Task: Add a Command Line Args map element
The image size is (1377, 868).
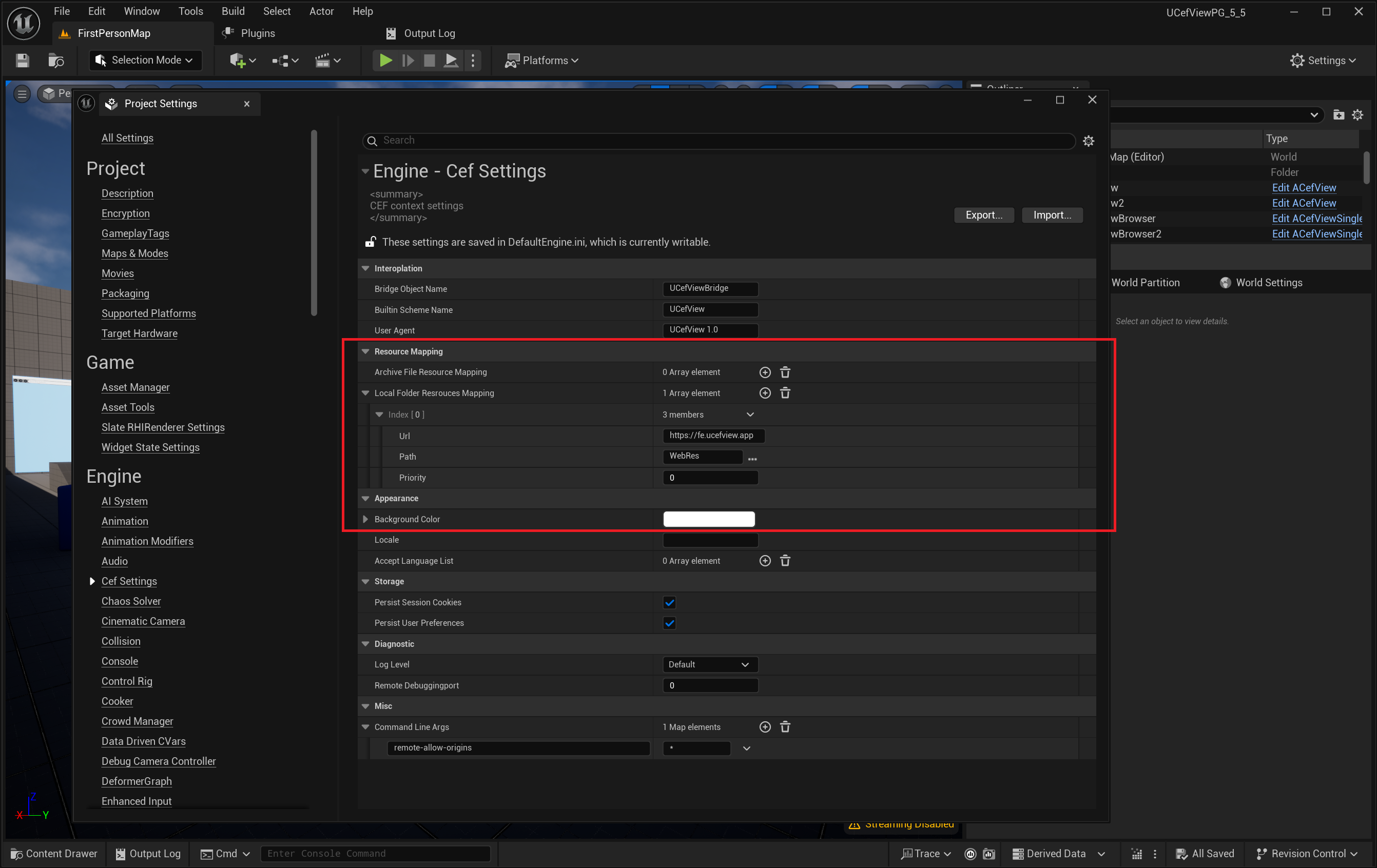Action: pos(765,727)
